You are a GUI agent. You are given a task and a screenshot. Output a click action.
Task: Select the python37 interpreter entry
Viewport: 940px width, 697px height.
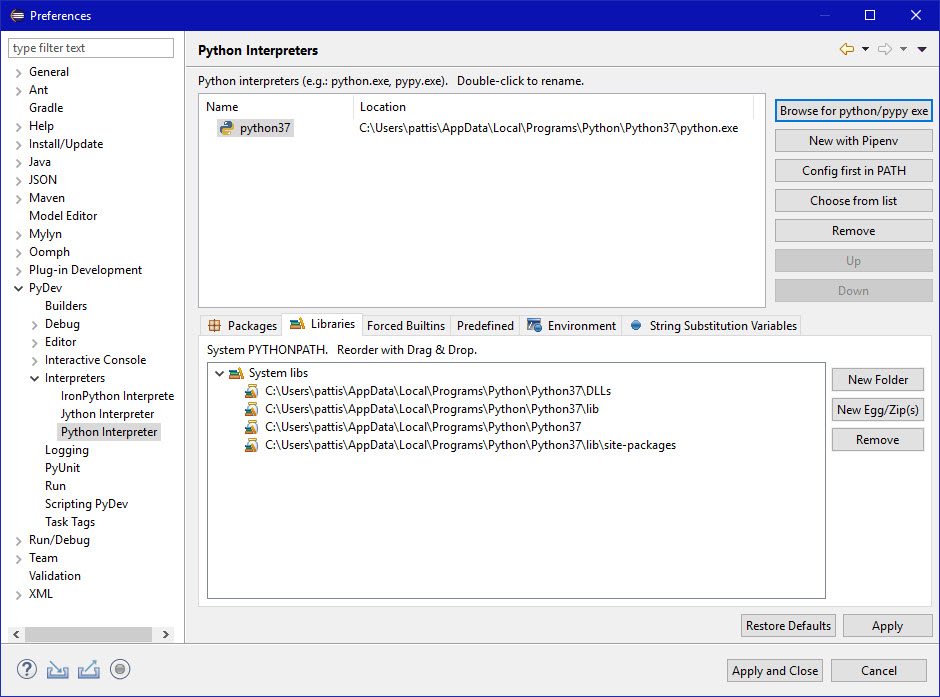click(264, 128)
